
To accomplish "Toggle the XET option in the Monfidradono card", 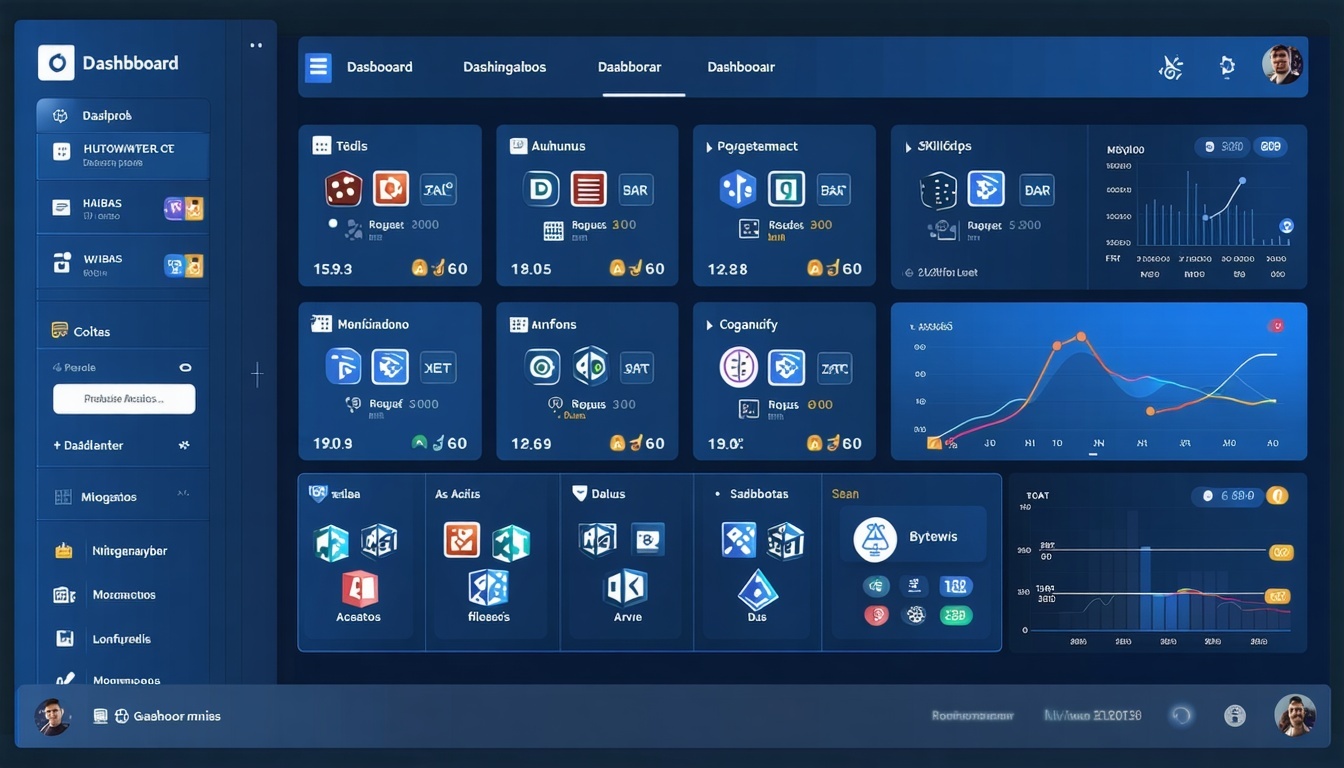I will tap(438, 367).
